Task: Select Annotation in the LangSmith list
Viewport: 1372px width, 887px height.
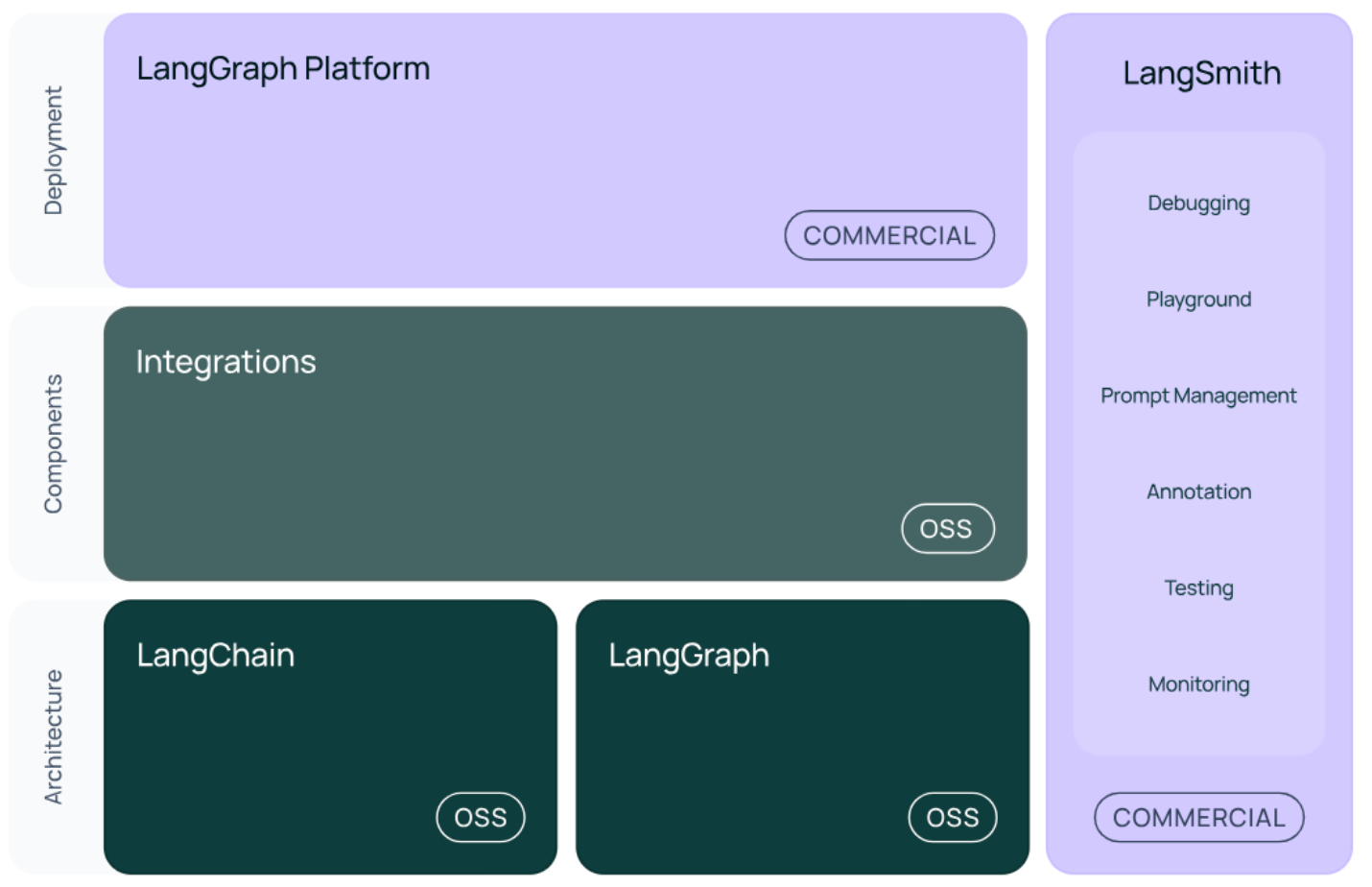Action: (1198, 491)
